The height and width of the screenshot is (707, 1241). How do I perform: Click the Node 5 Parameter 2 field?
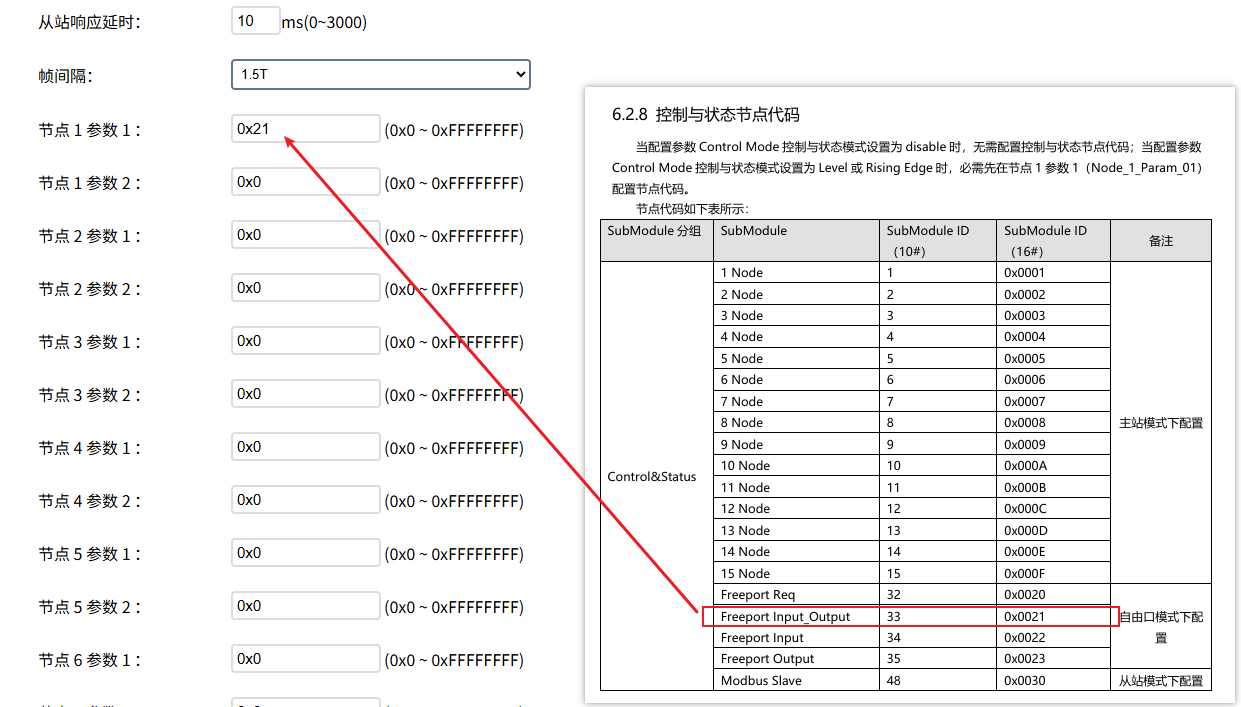pyautogui.click(x=305, y=606)
